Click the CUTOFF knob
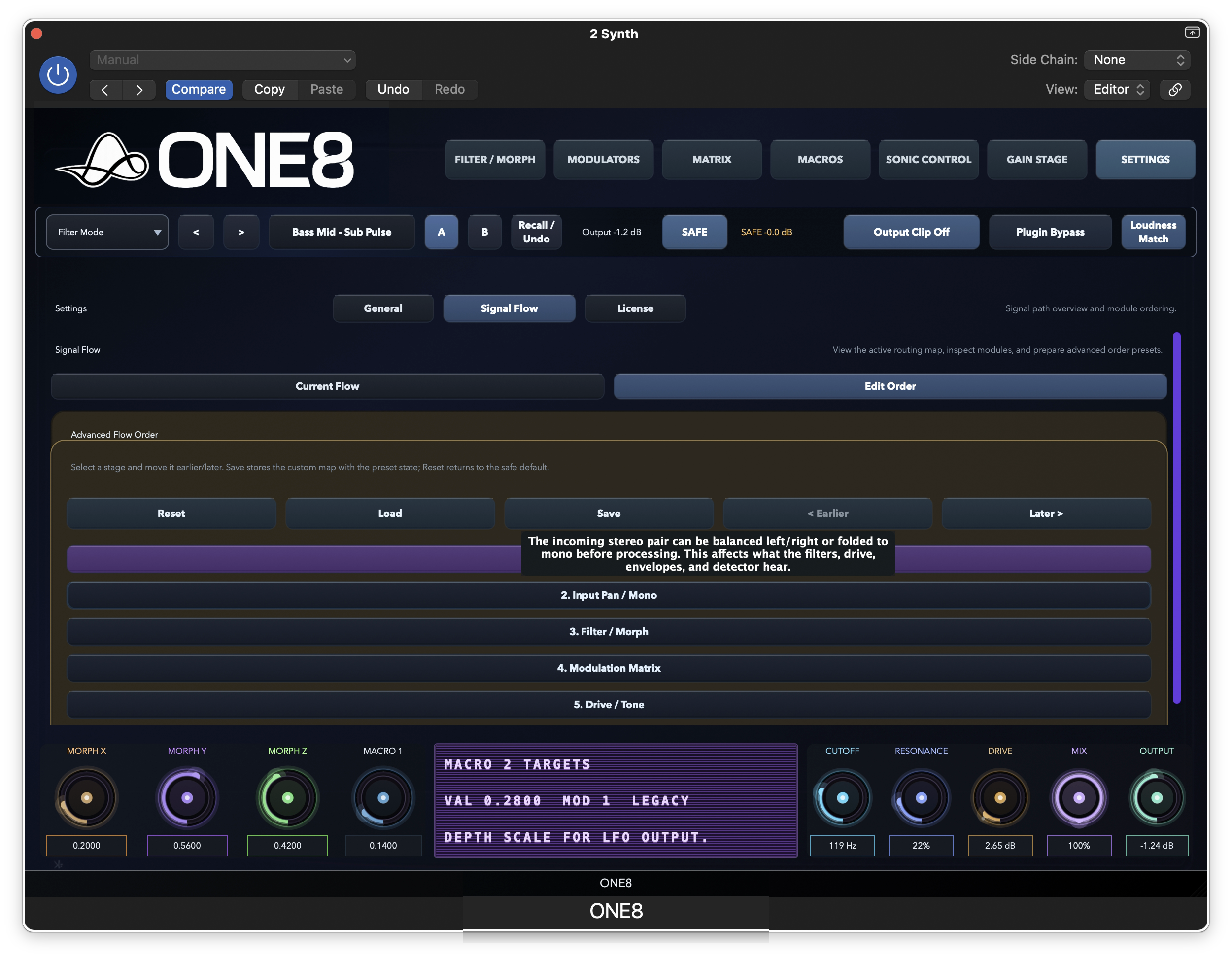1232x959 pixels. 842,798
